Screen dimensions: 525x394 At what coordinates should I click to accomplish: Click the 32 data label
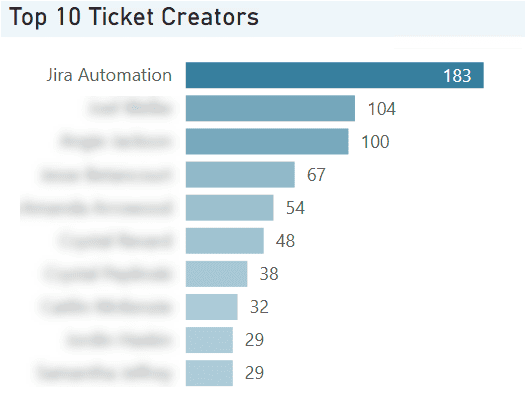pos(259,307)
